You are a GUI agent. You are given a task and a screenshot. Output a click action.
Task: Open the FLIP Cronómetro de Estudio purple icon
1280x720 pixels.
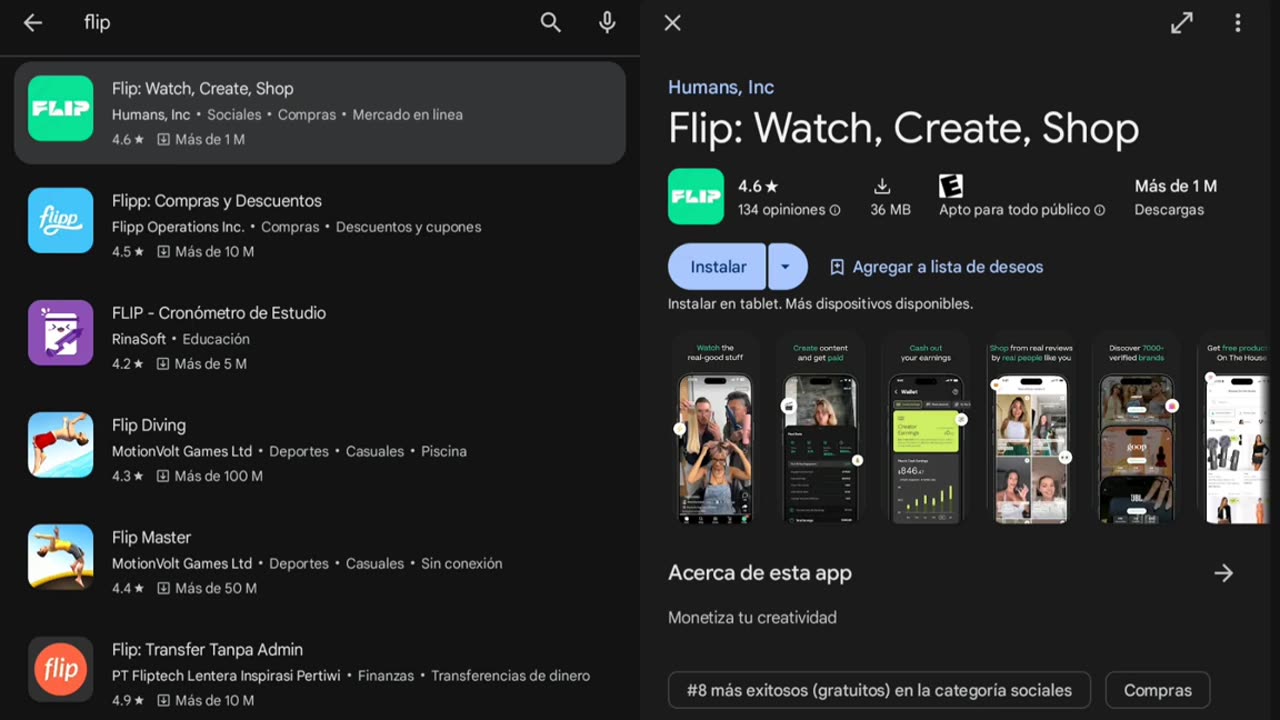[61, 332]
